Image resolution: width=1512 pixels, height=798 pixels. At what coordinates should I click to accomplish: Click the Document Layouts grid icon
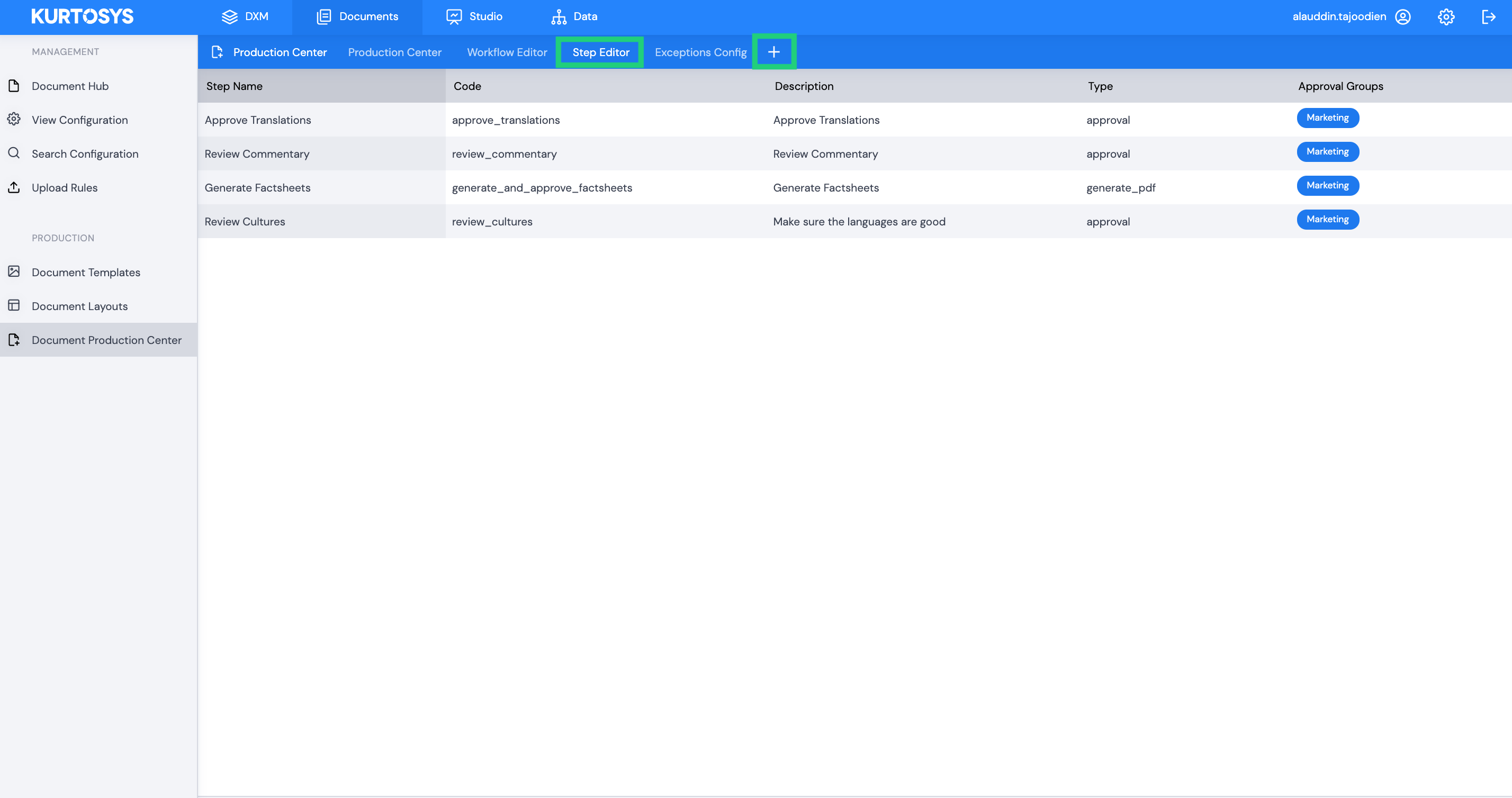14,306
